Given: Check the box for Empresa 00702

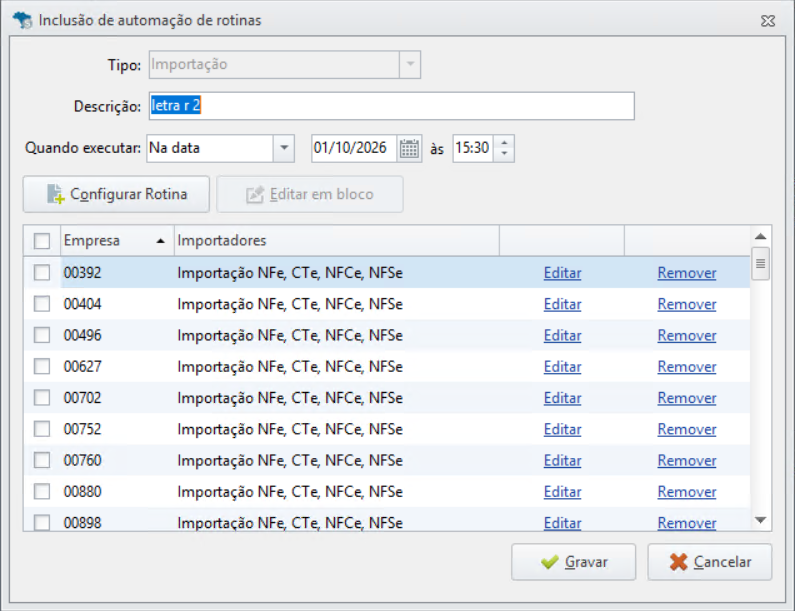Looking at the screenshot, I should tap(42, 398).
